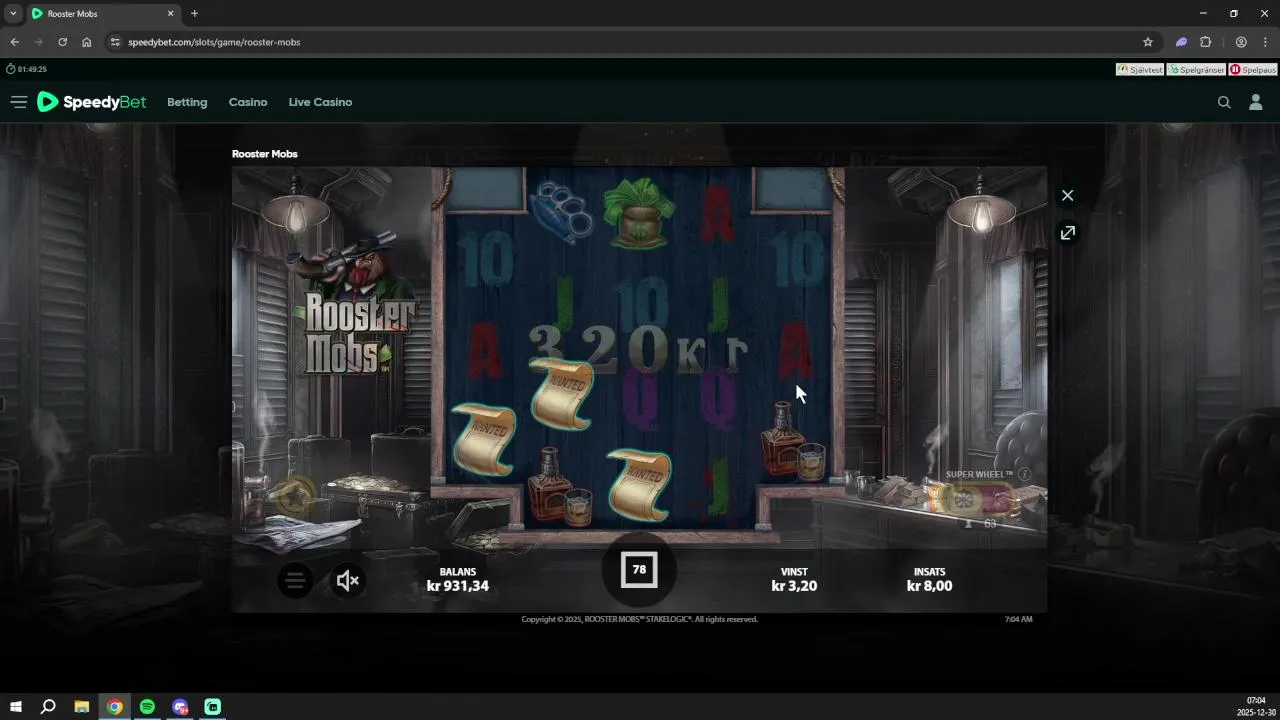The width and height of the screenshot is (1280, 720).
Task: Open Spotify from the taskbar
Action: pyautogui.click(x=147, y=706)
